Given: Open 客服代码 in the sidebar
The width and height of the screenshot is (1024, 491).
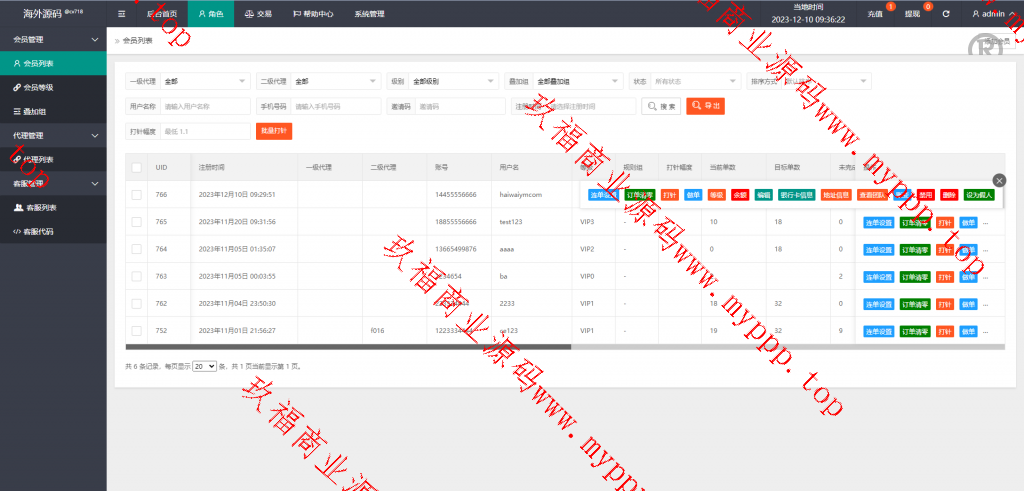Looking at the screenshot, I should [39, 232].
